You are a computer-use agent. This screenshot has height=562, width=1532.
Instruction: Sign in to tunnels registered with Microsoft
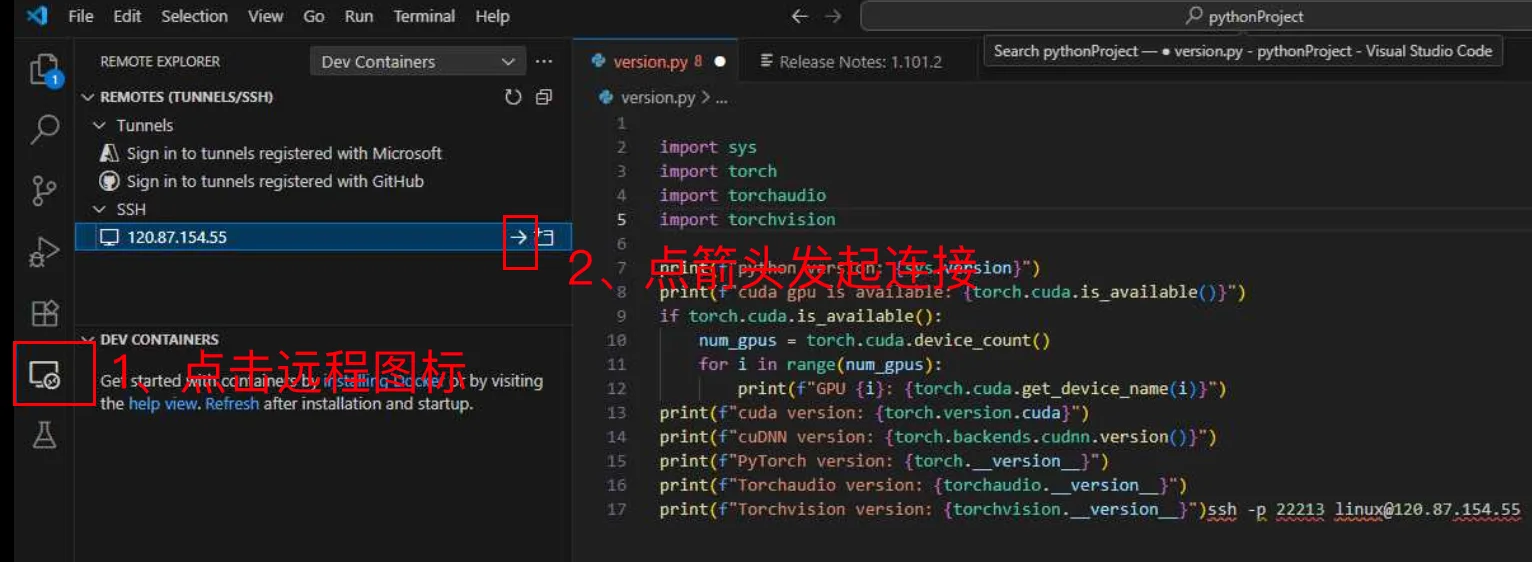coord(284,153)
